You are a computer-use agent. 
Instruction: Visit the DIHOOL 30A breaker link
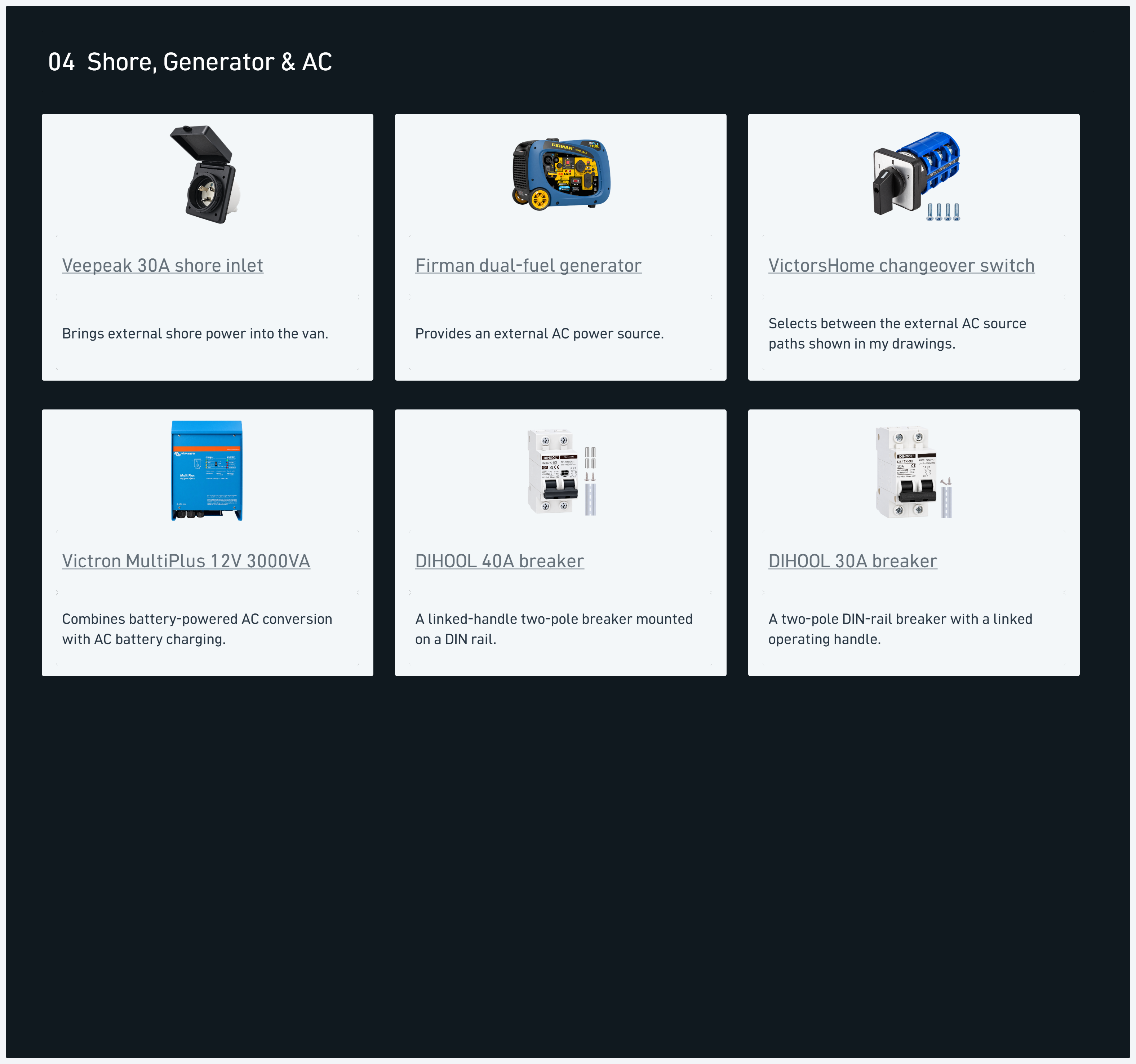tap(853, 561)
